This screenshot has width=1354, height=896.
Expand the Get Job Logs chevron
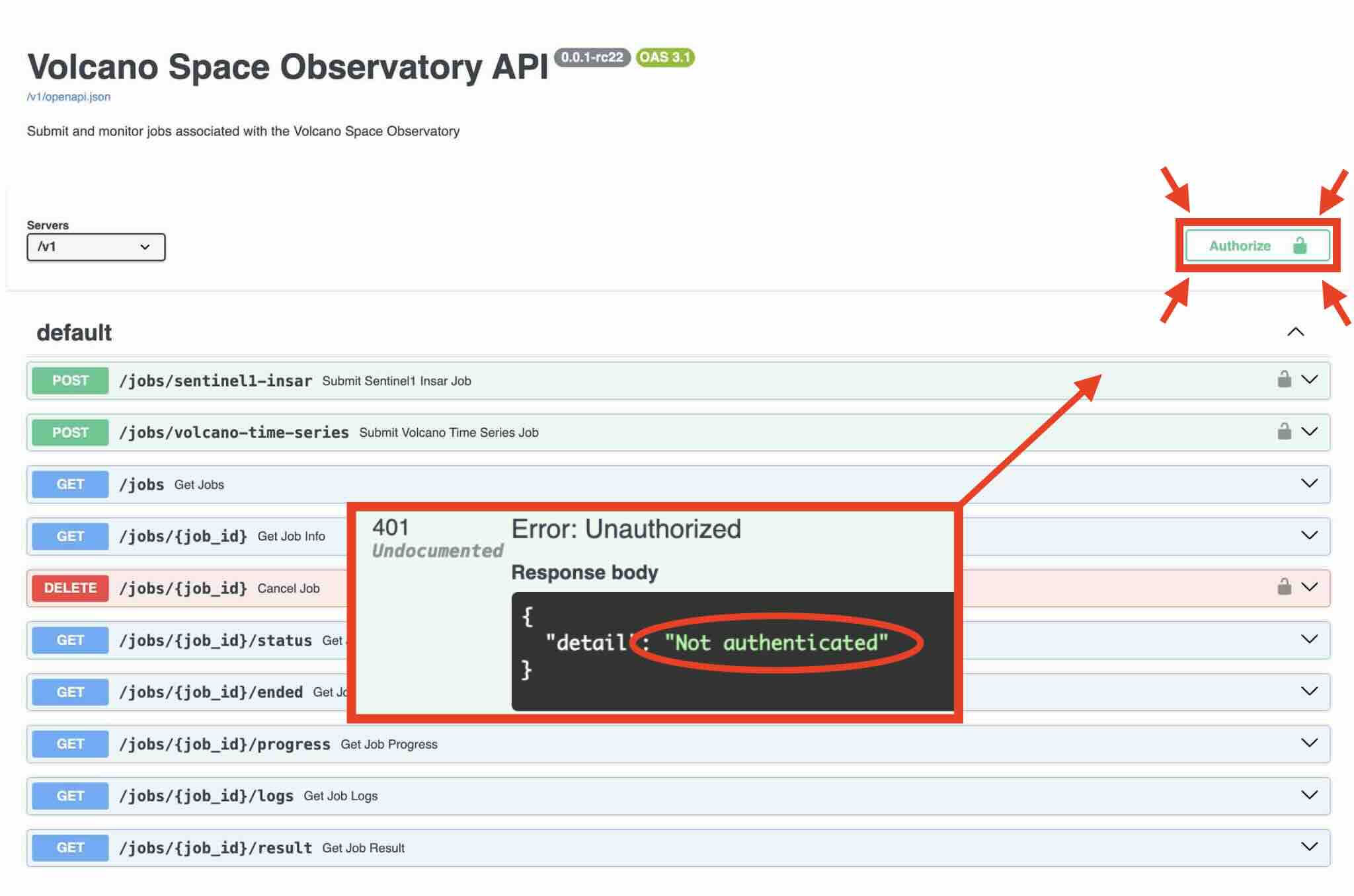pos(1309,795)
